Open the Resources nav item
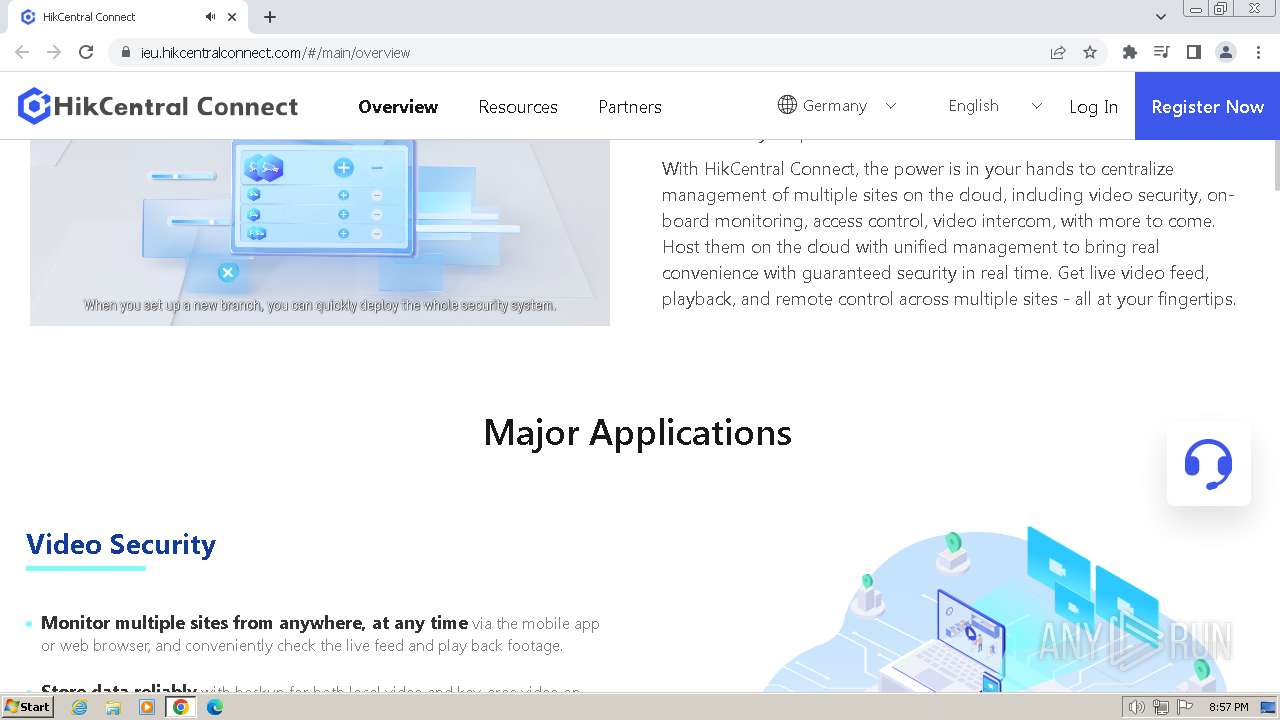This screenshot has width=1280, height=720. point(518,106)
